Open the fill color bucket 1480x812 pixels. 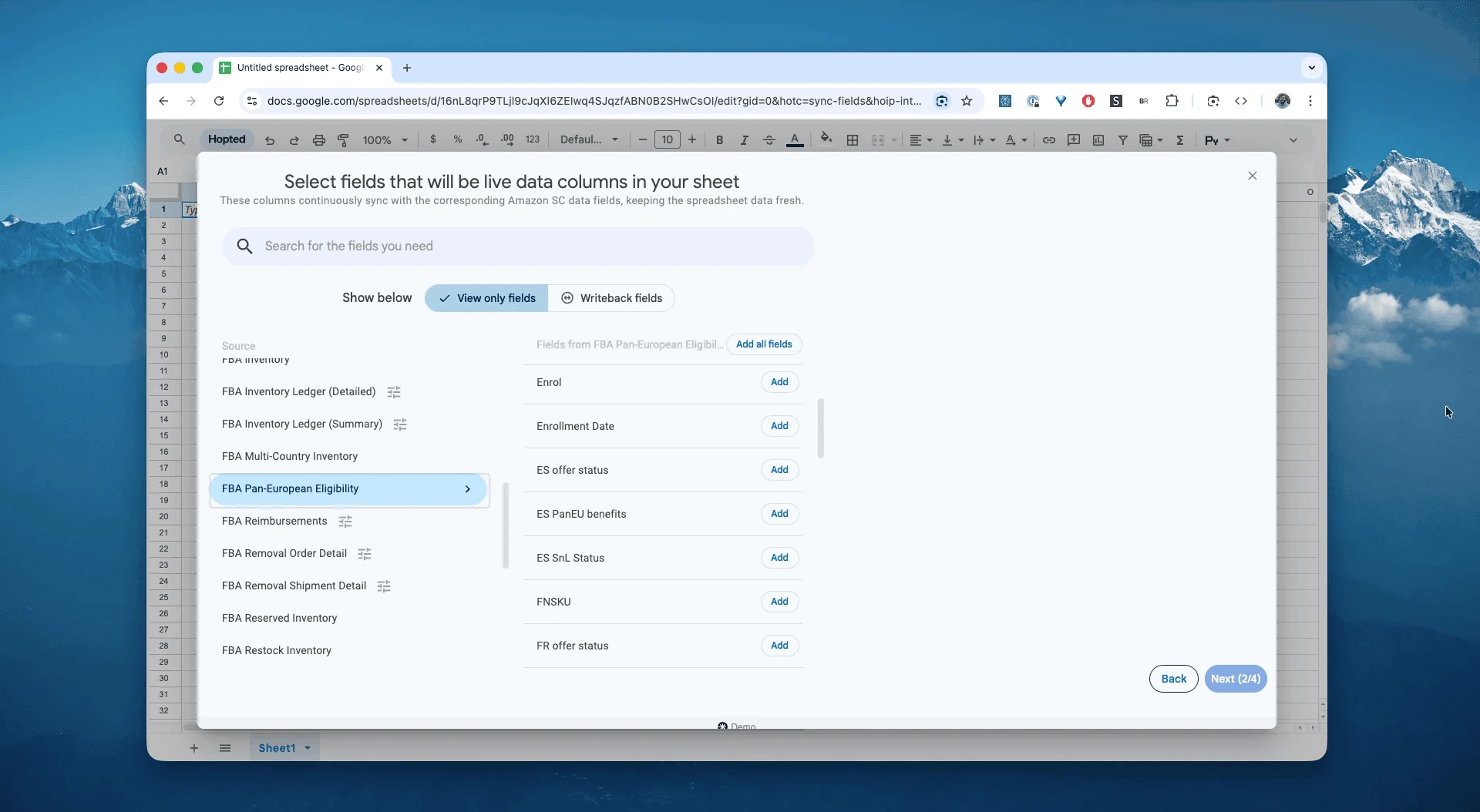[826, 139]
